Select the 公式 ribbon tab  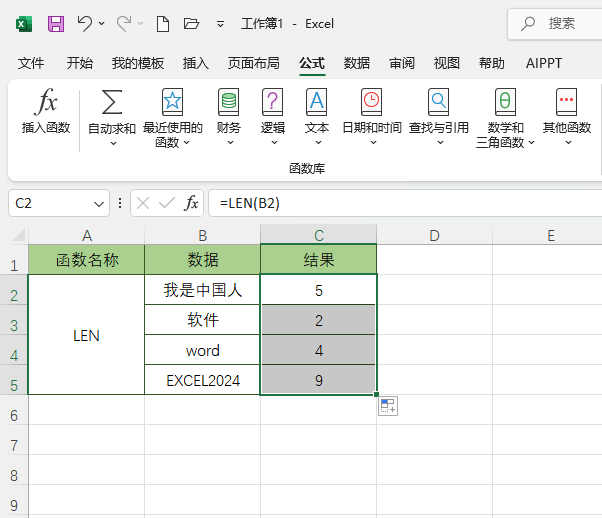[312, 63]
